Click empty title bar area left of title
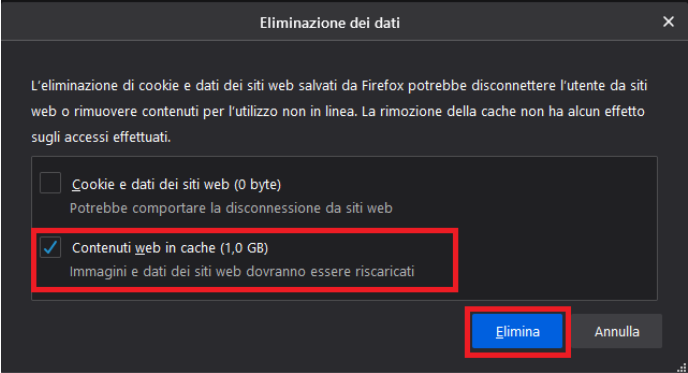This screenshot has height=373, width=688. pyautogui.click(x=127, y=22)
